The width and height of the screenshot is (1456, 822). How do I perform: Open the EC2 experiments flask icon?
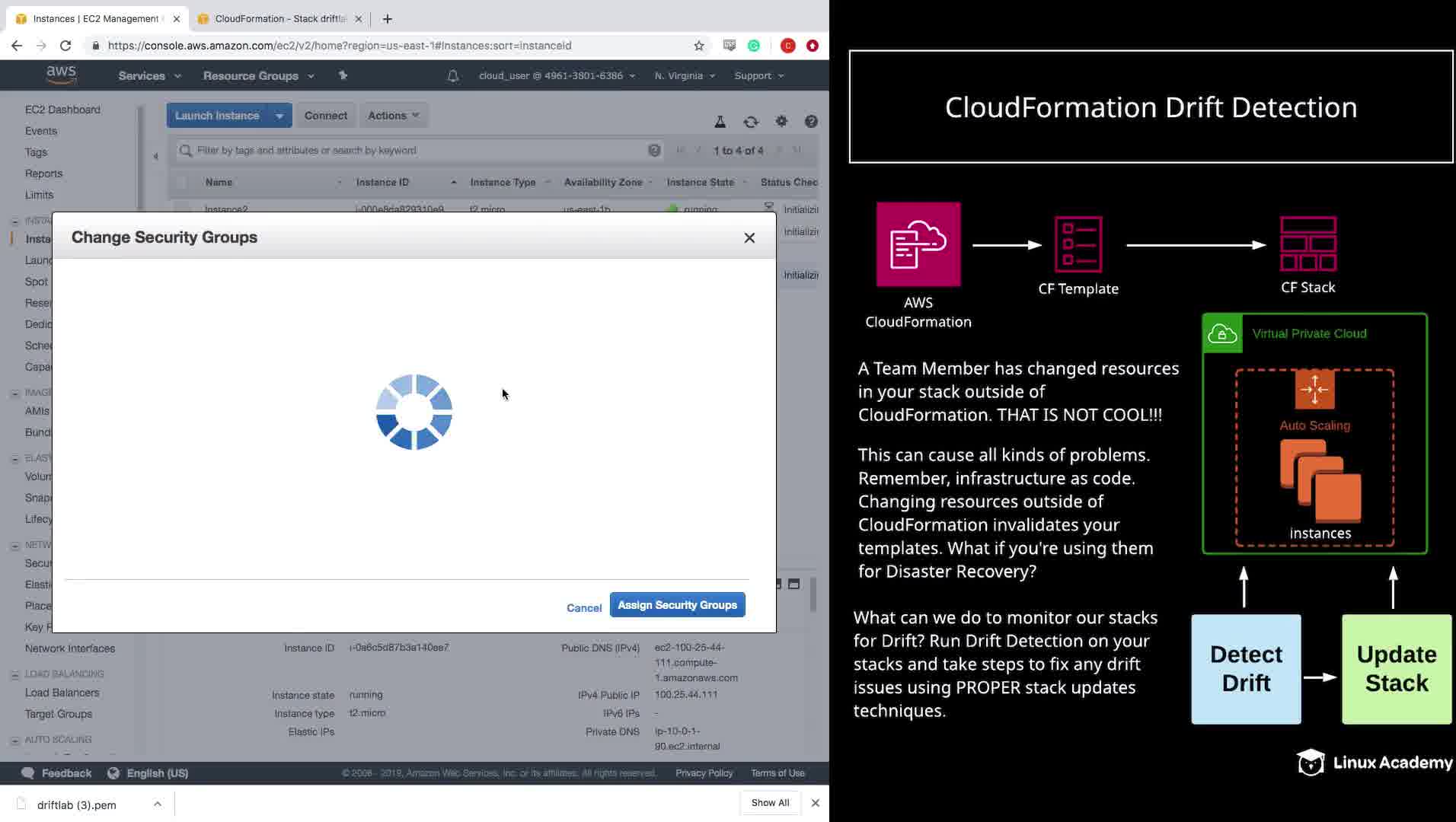point(720,122)
